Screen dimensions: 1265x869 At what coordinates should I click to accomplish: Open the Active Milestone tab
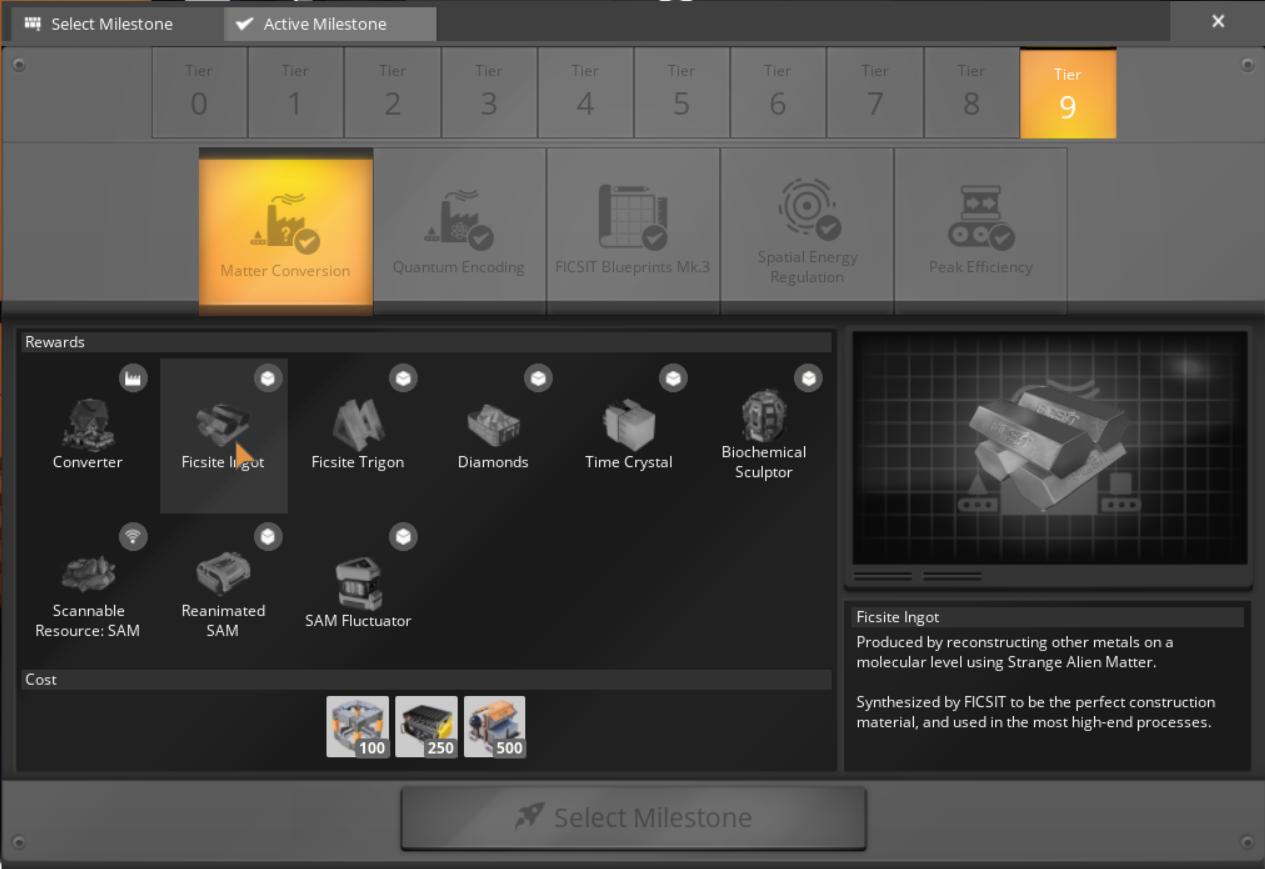pos(330,24)
